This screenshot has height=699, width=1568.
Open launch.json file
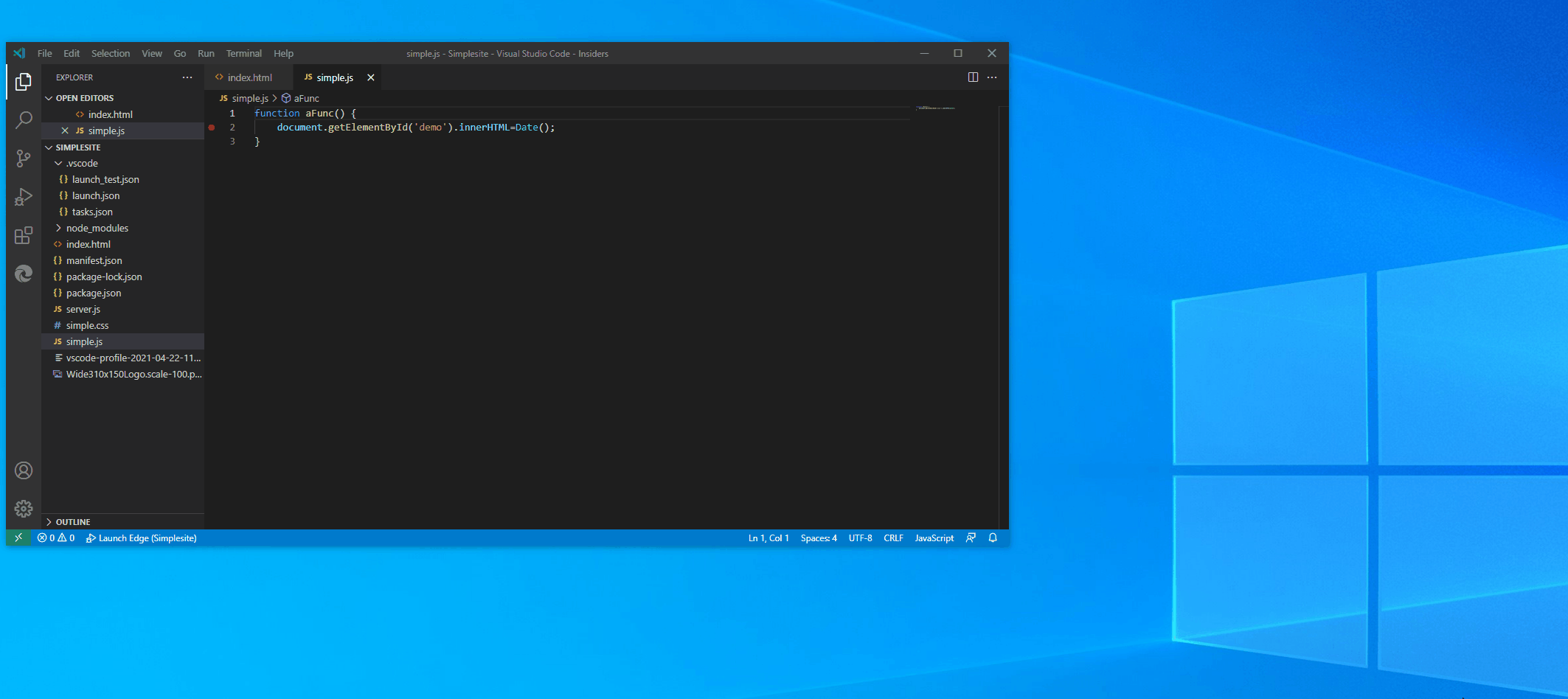122,195
